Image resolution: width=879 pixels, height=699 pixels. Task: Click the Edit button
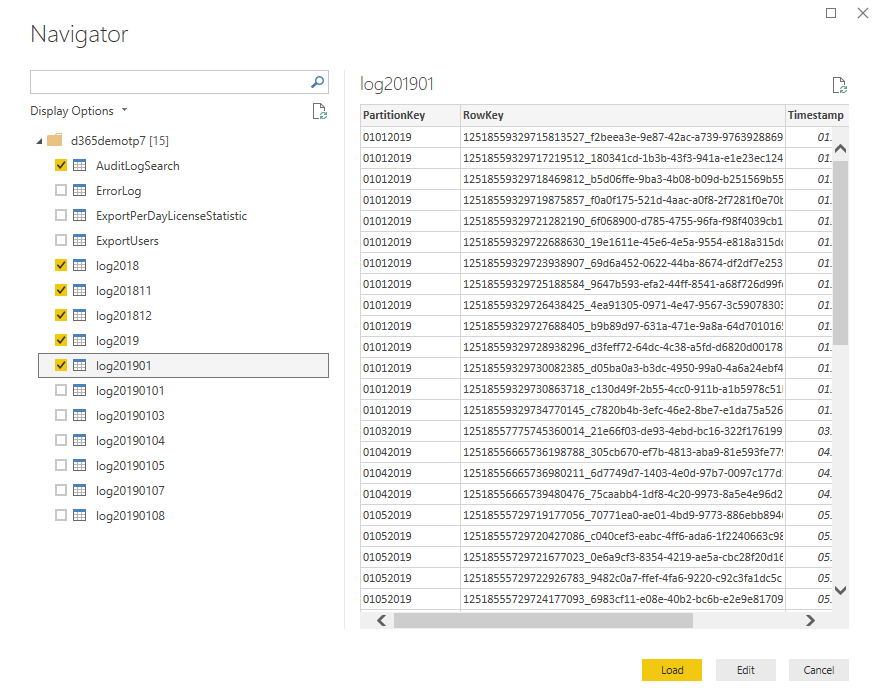click(745, 670)
